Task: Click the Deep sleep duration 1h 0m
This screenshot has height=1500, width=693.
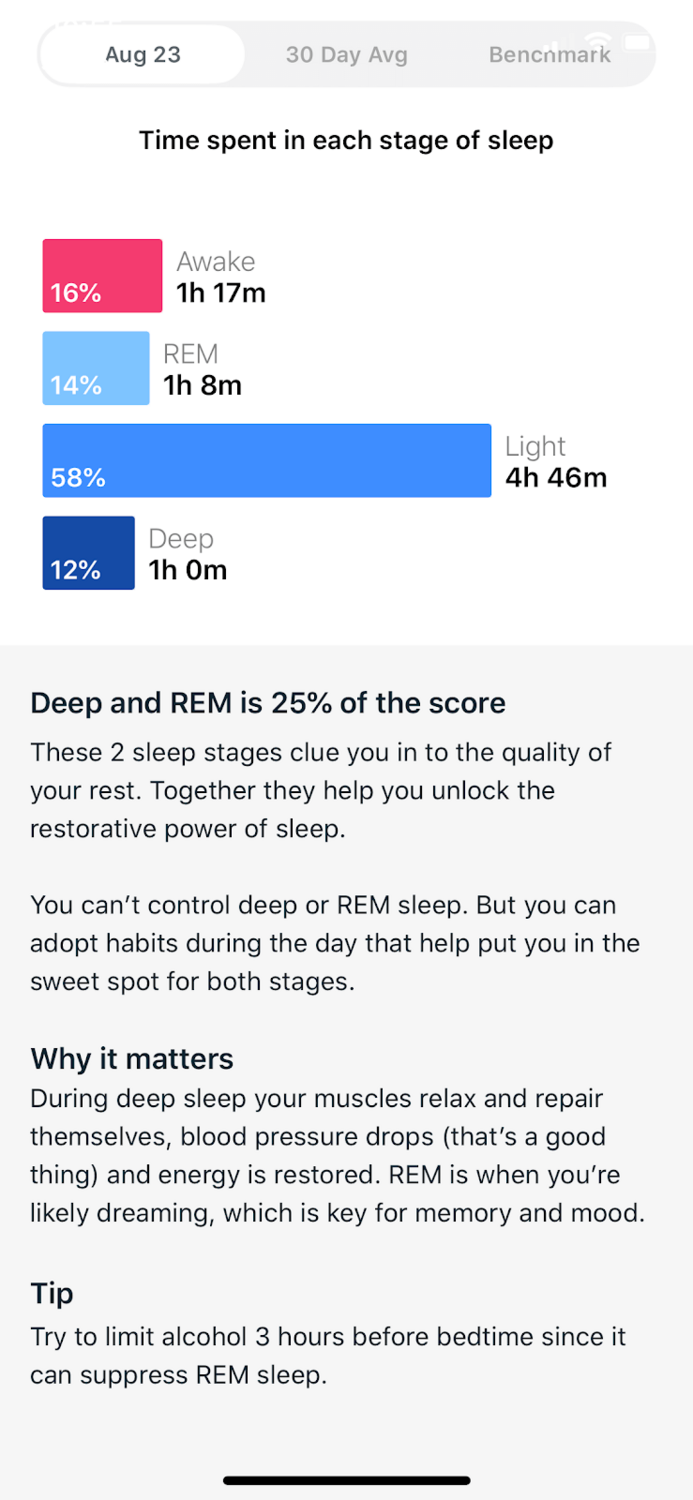Action: coord(188,570)
